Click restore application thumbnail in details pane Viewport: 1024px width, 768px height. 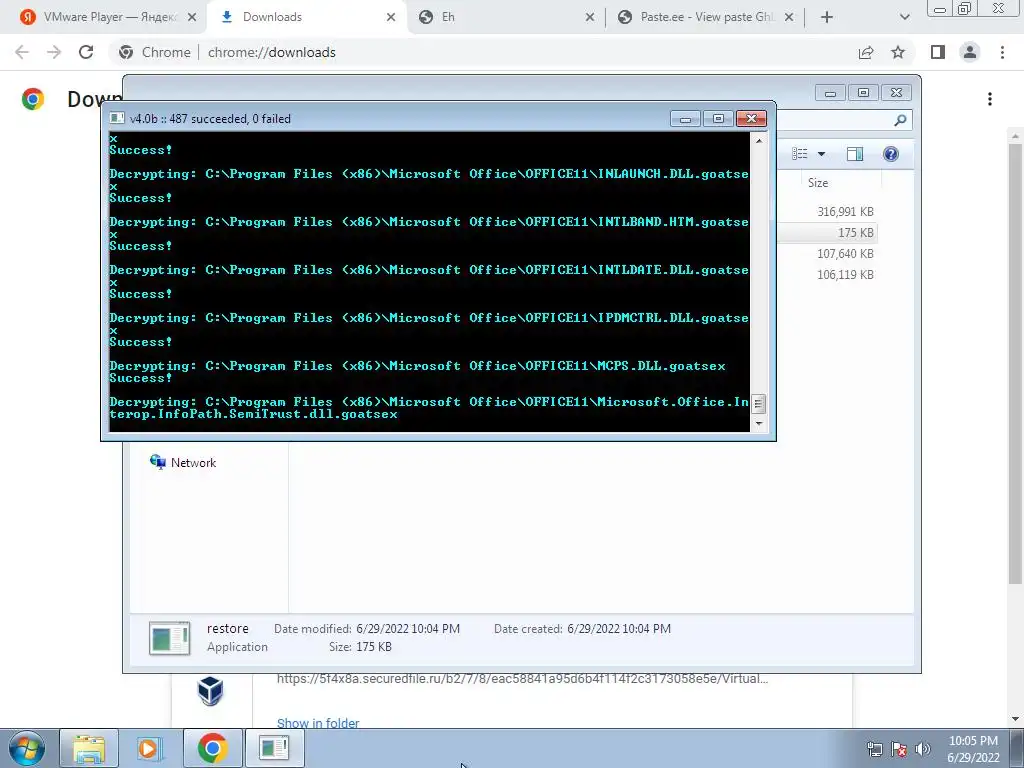[x=170, y=638]
